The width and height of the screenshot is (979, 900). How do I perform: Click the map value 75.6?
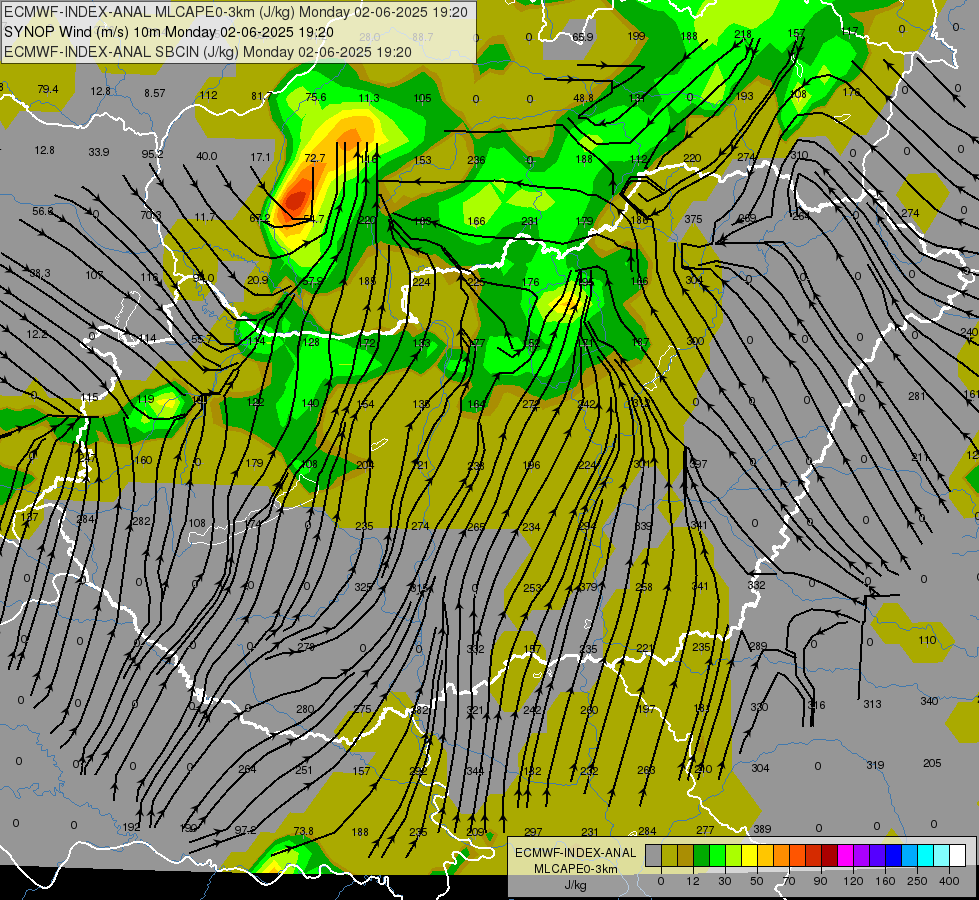click(316, 97)
